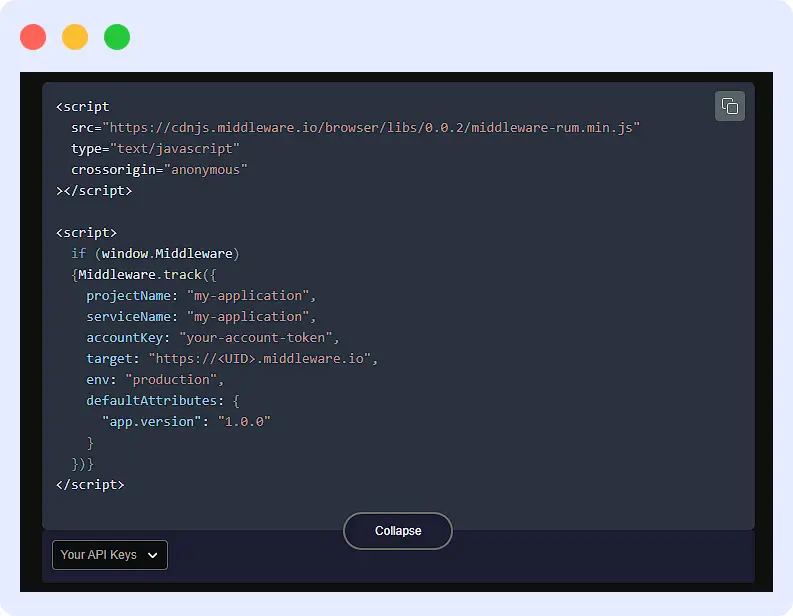Click the "app.version" attribute key
The image size is (793, 616).
point(152,421)
